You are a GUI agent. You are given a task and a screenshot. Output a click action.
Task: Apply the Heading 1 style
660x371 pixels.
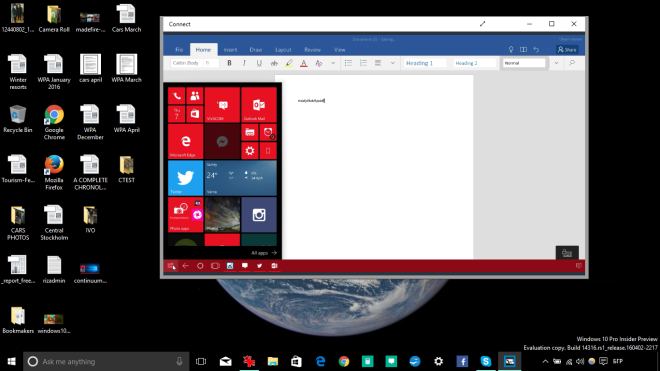point(424,63)
